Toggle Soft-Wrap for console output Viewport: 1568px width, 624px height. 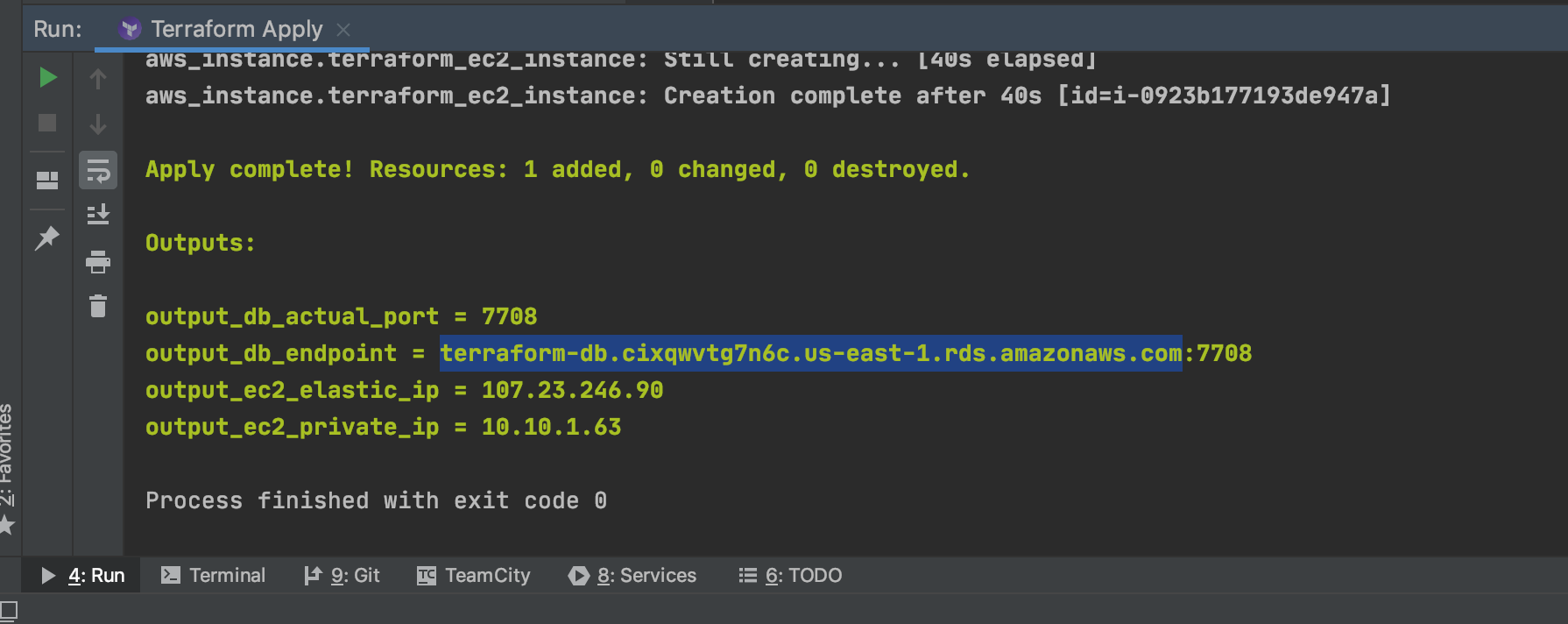[98, 170]
